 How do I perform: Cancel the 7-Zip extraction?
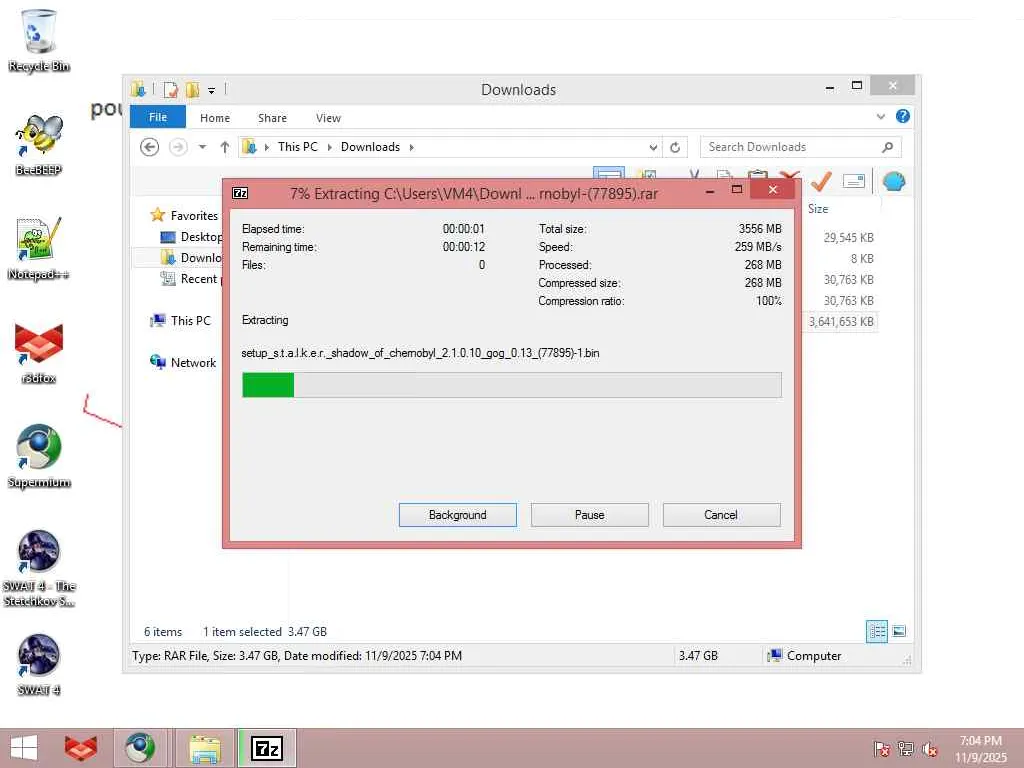[x=721, y=515]
